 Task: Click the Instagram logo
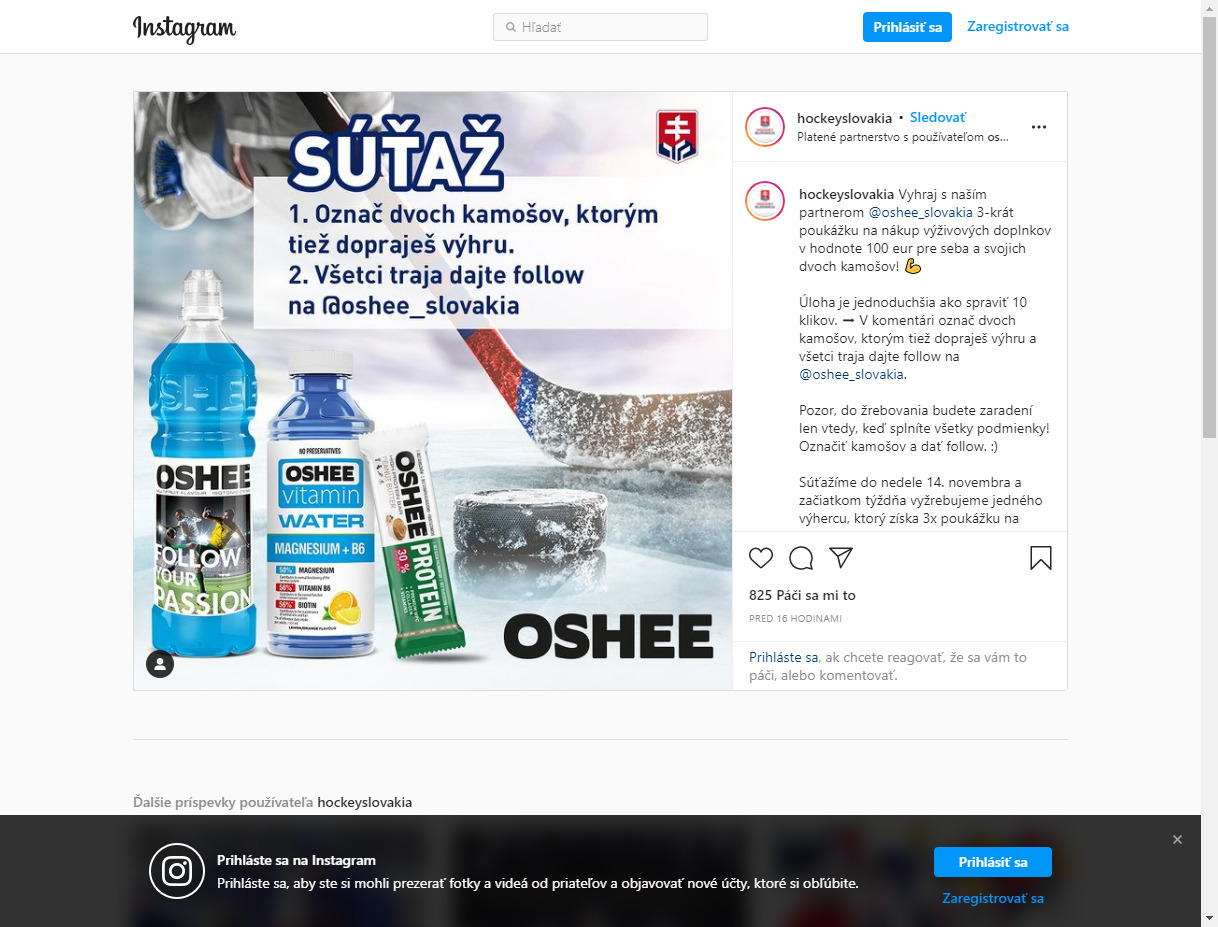click(x=185, y=28)
